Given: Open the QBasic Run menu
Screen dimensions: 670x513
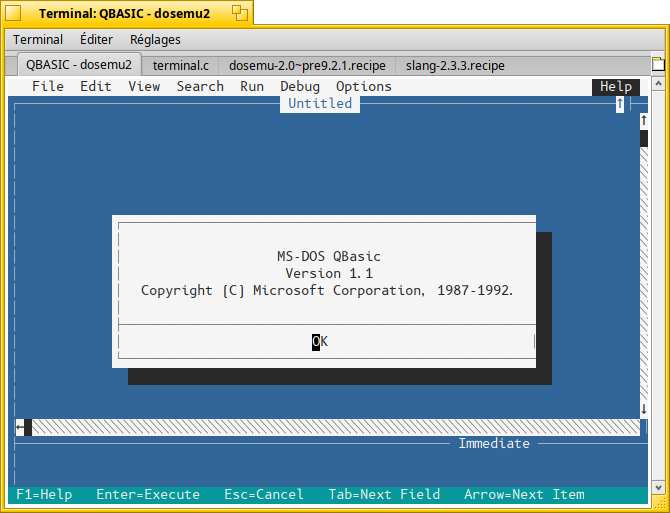Looking at the screenshot, I should pyautogui.click(x=252, y=87).
